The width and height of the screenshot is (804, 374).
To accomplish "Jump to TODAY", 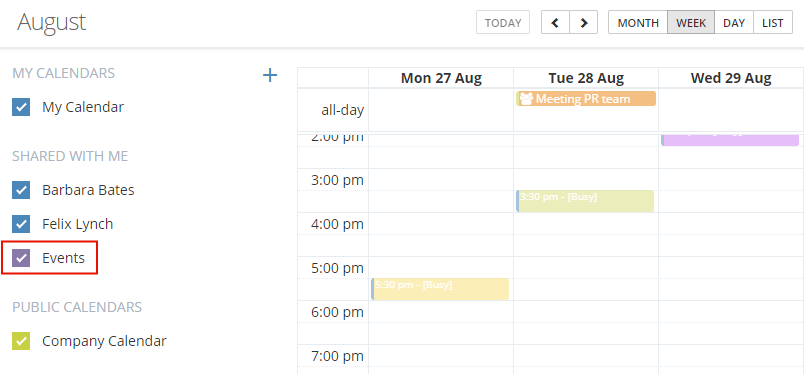I will (x=503, y=23).
